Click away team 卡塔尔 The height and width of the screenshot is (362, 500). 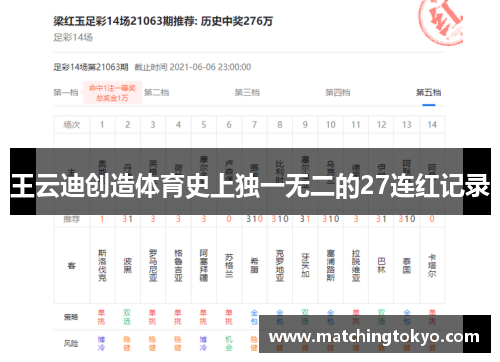[x=432, y=266]
